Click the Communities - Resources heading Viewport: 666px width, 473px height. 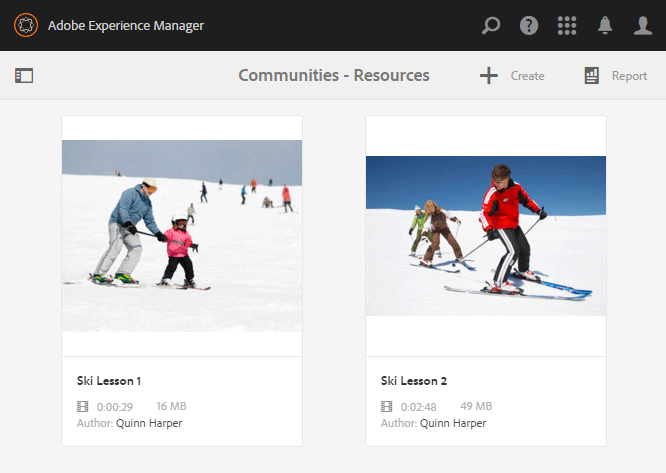tap(334, 75)
